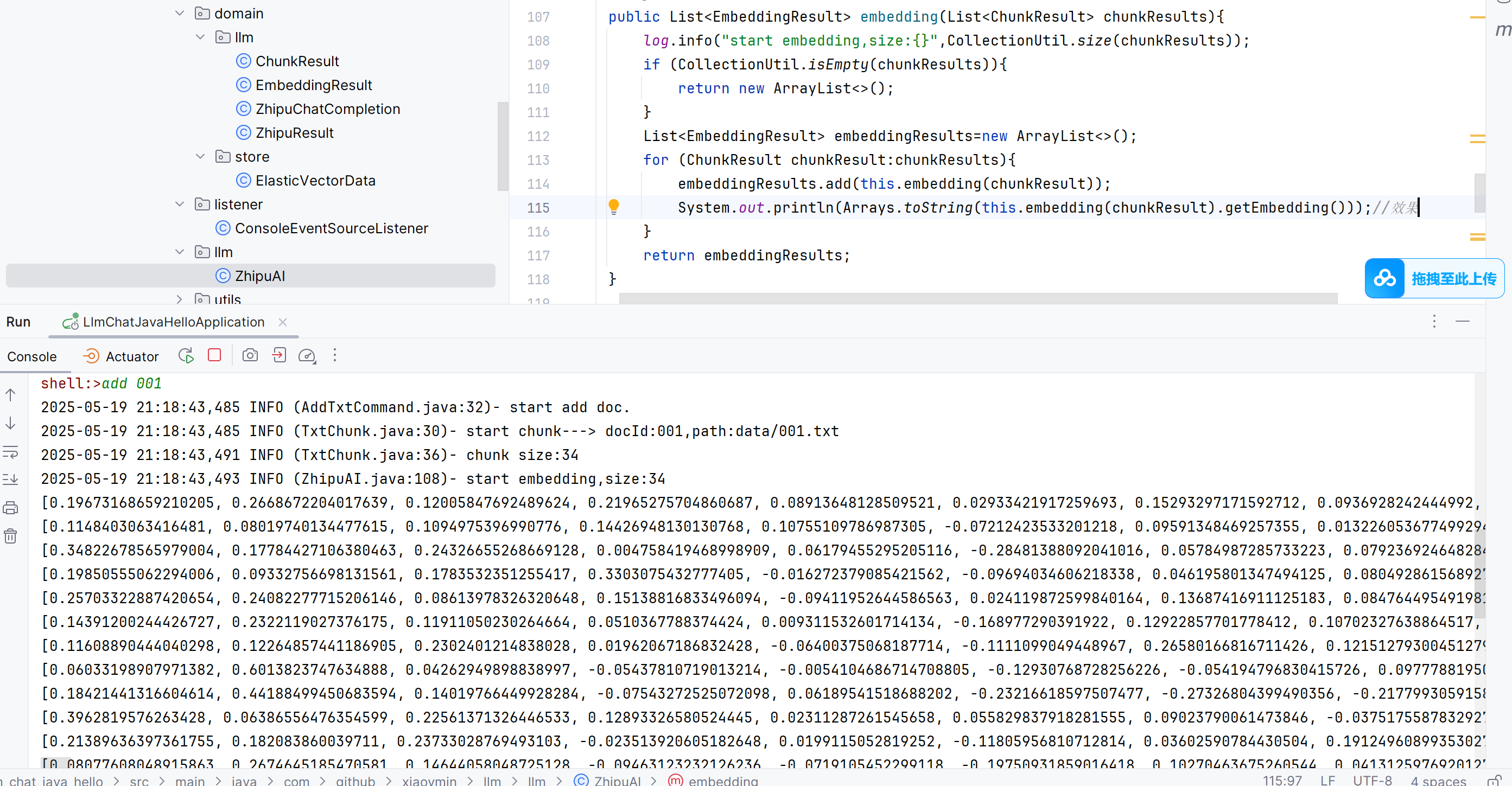
Task: Click the exit/redirect icon in Run toolbar
Action: (279, 355)
